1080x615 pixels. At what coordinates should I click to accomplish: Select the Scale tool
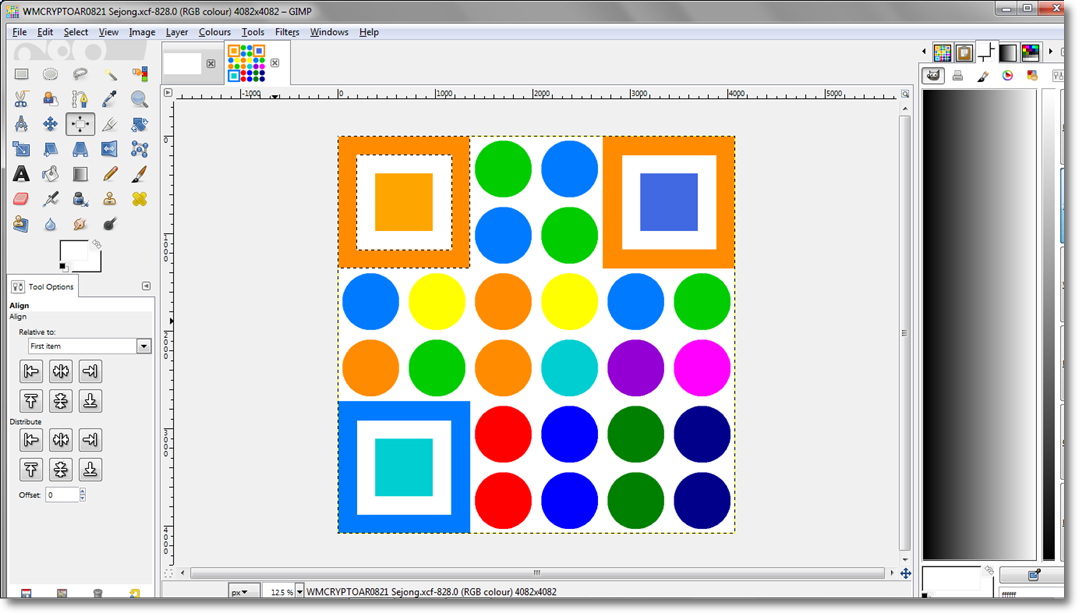(21, 149)
